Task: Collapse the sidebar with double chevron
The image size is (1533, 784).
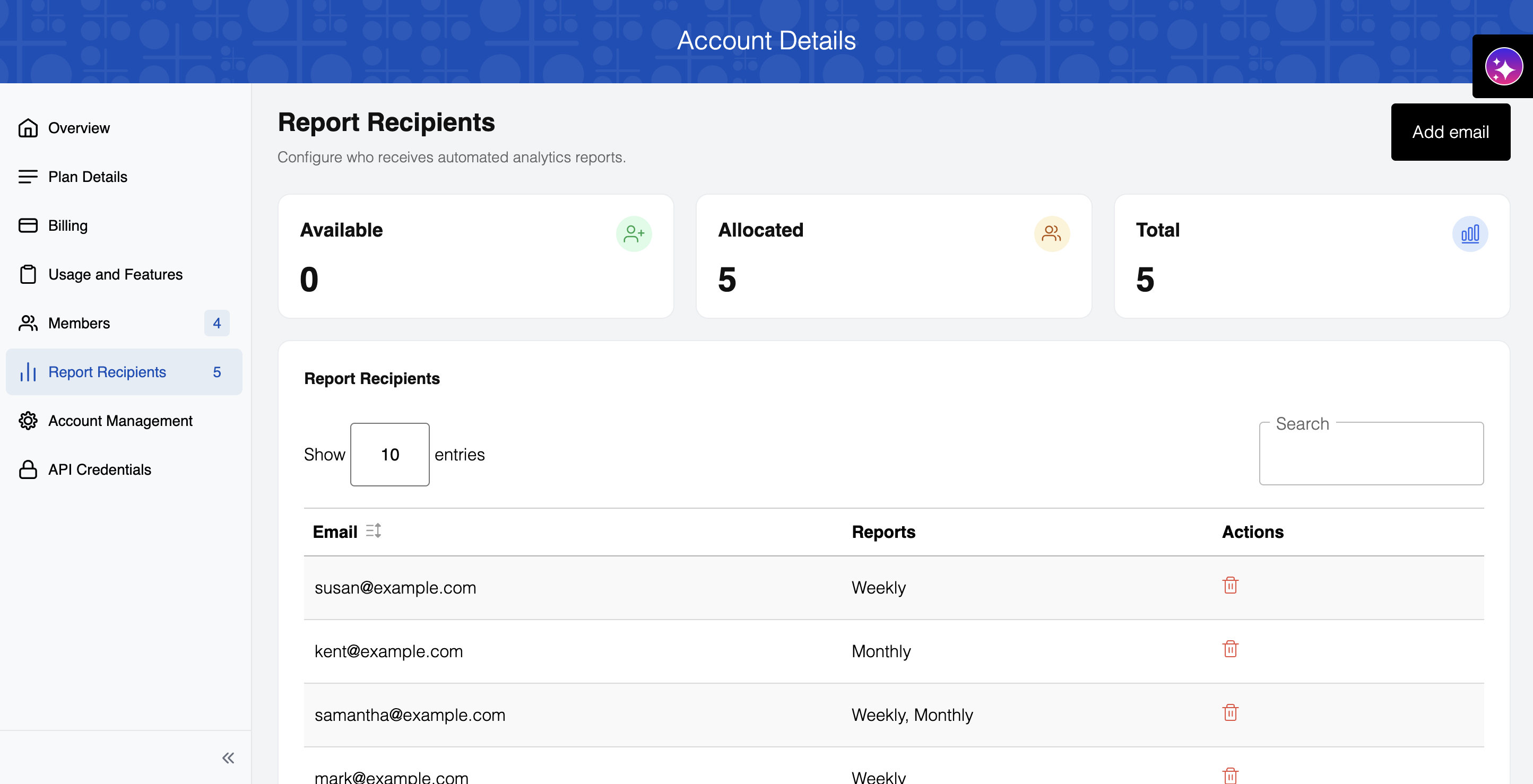Action: coord(228,758)
